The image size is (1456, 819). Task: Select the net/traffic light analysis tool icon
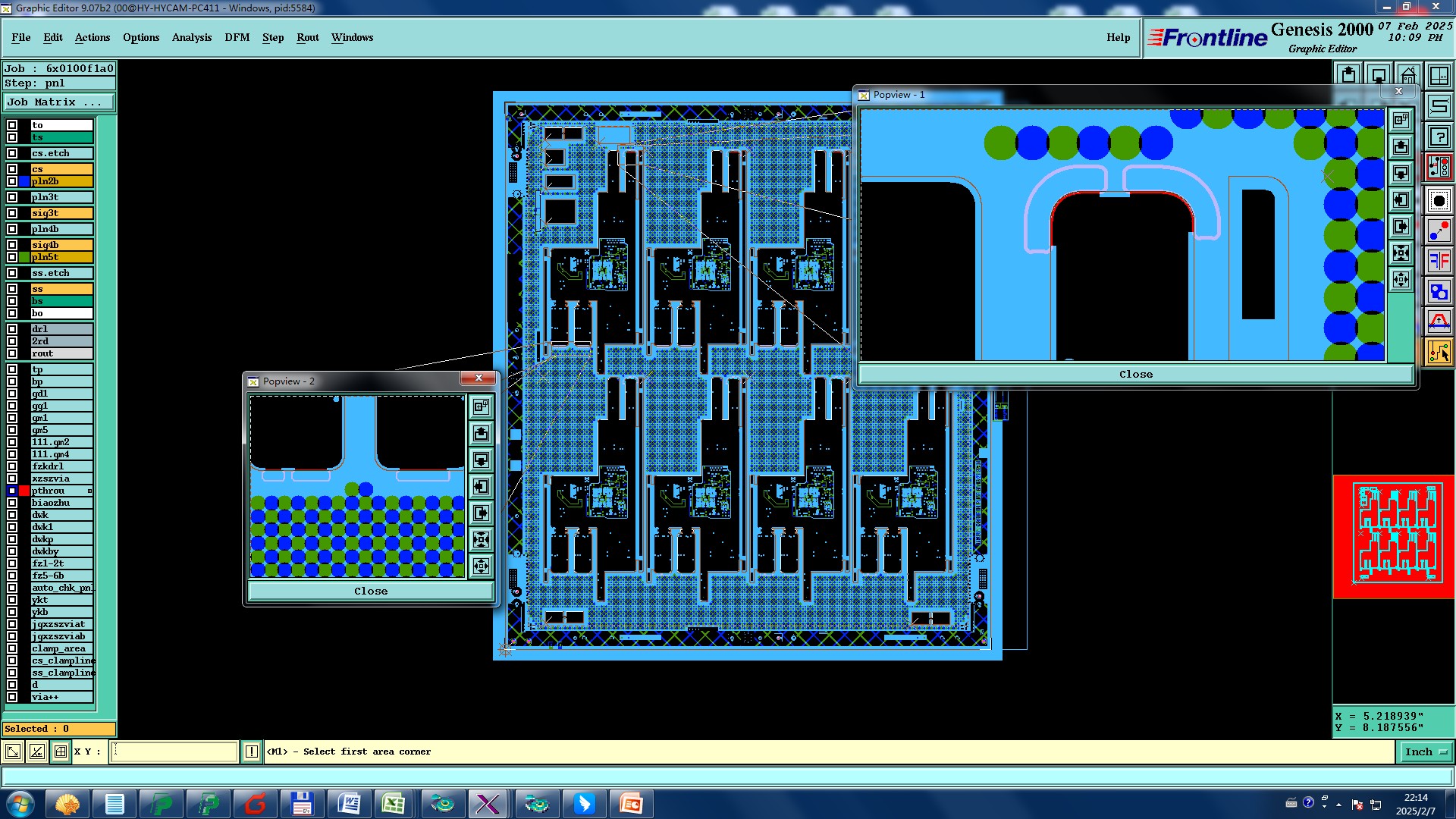(x=1439, y=167)
